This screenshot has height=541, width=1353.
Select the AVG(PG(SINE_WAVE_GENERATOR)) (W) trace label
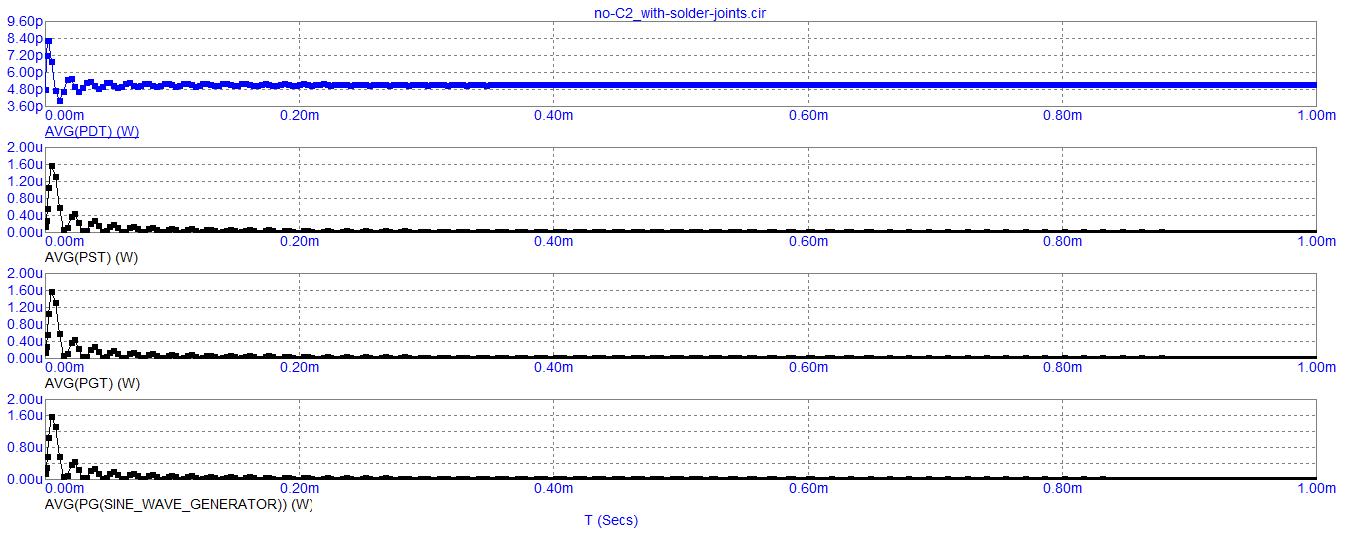(179, 505)
